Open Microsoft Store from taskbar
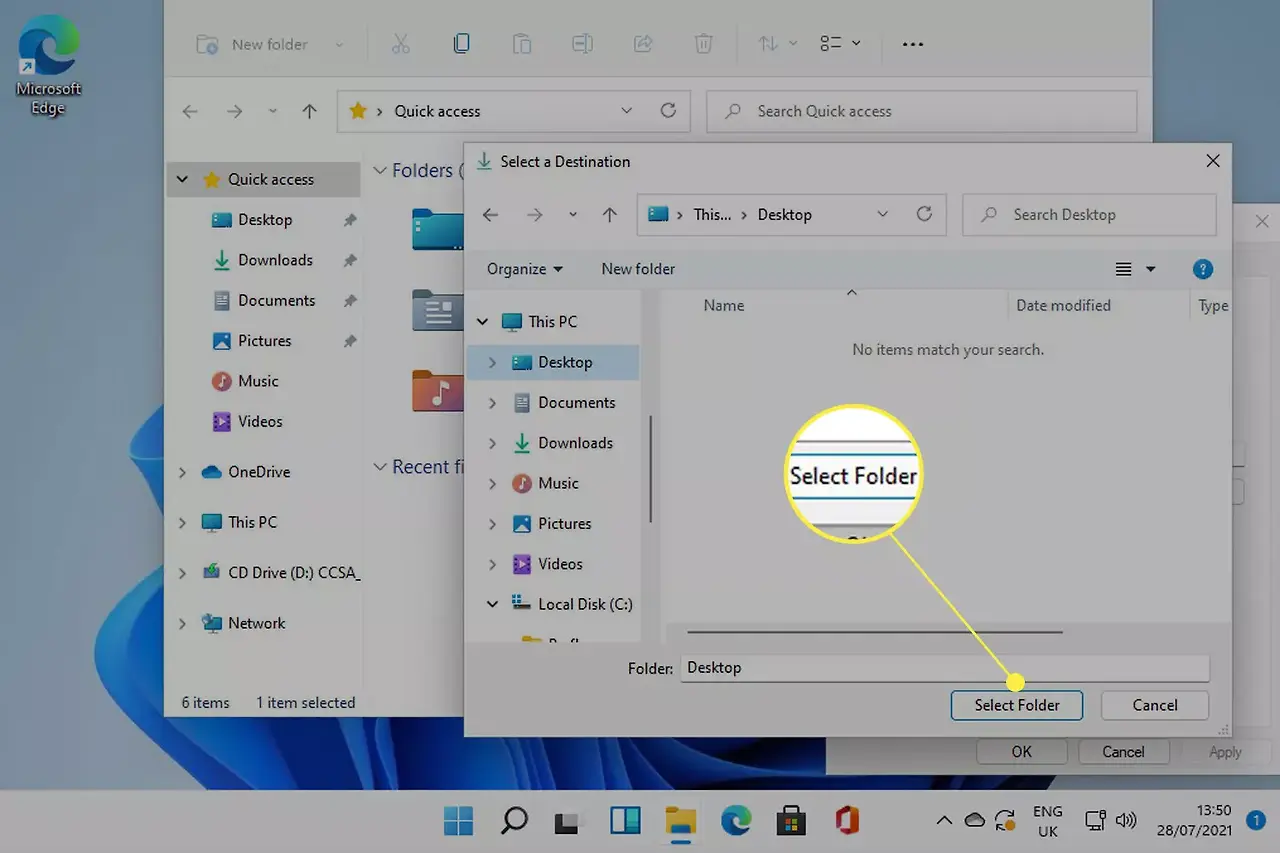Viewport: 1280px width, 853px height. (x=792, y=821)
